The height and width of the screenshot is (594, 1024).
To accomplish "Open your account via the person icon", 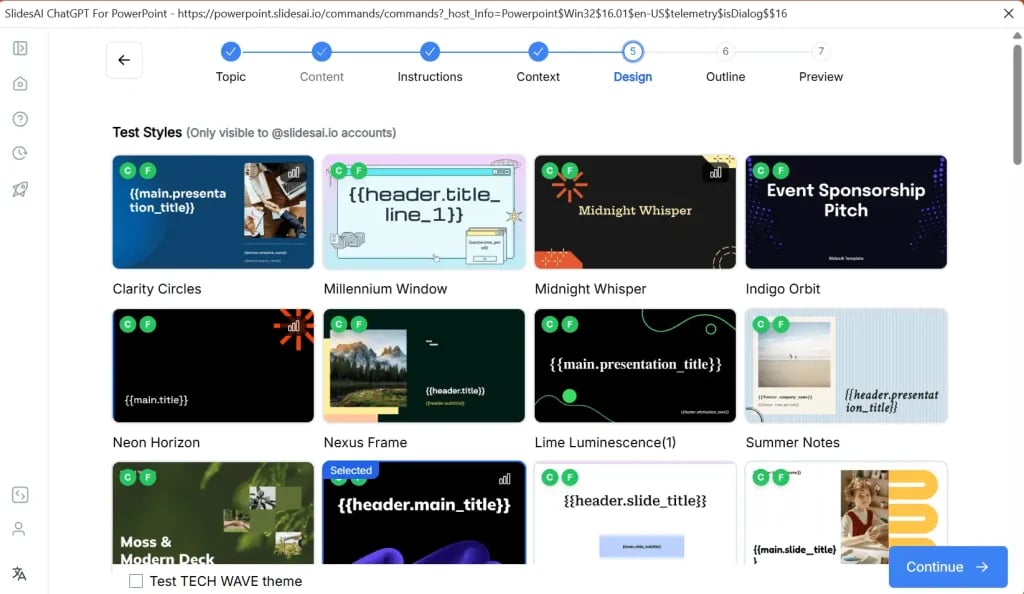I will tap(20, 529).
